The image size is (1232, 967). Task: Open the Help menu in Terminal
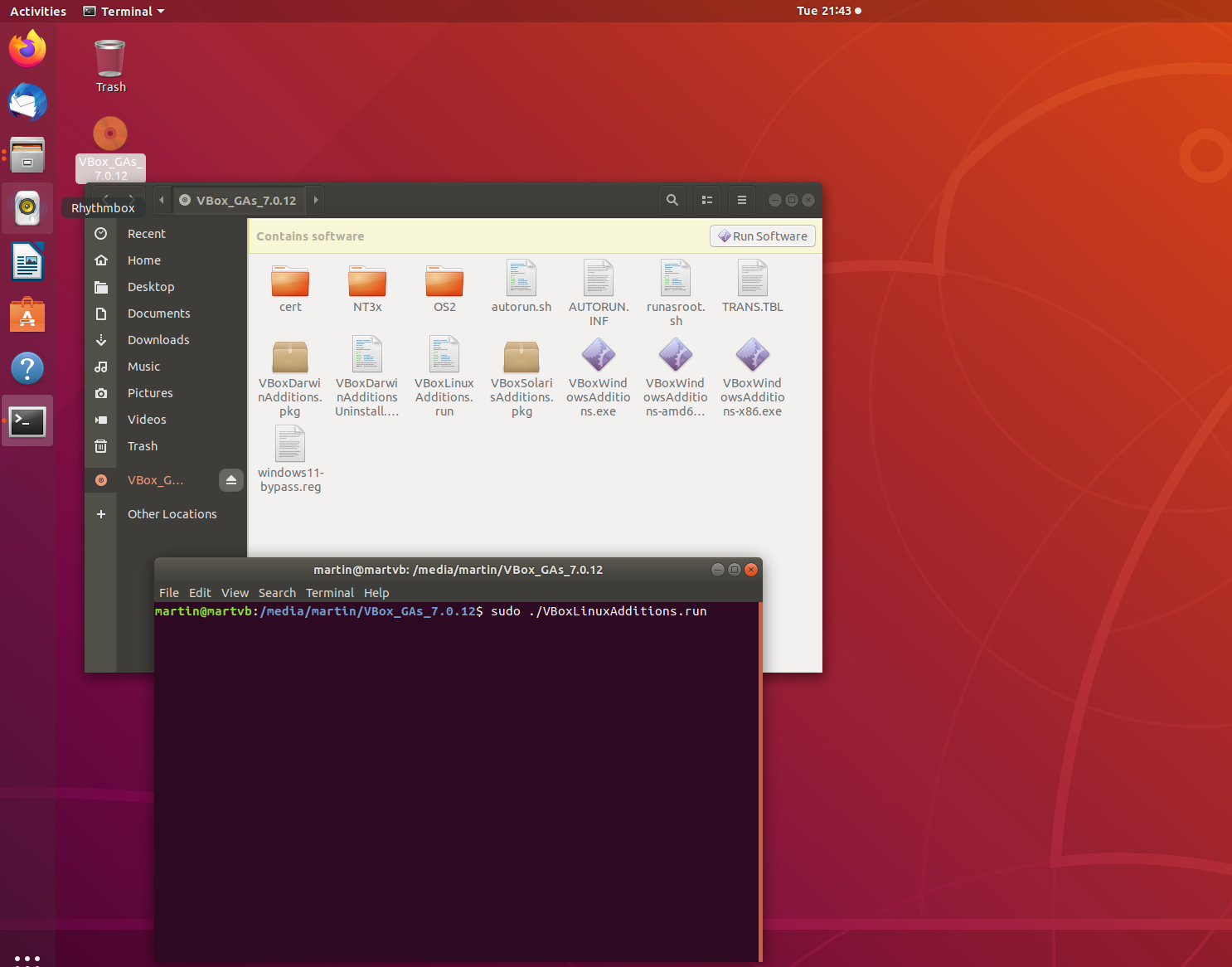(376, 593)
